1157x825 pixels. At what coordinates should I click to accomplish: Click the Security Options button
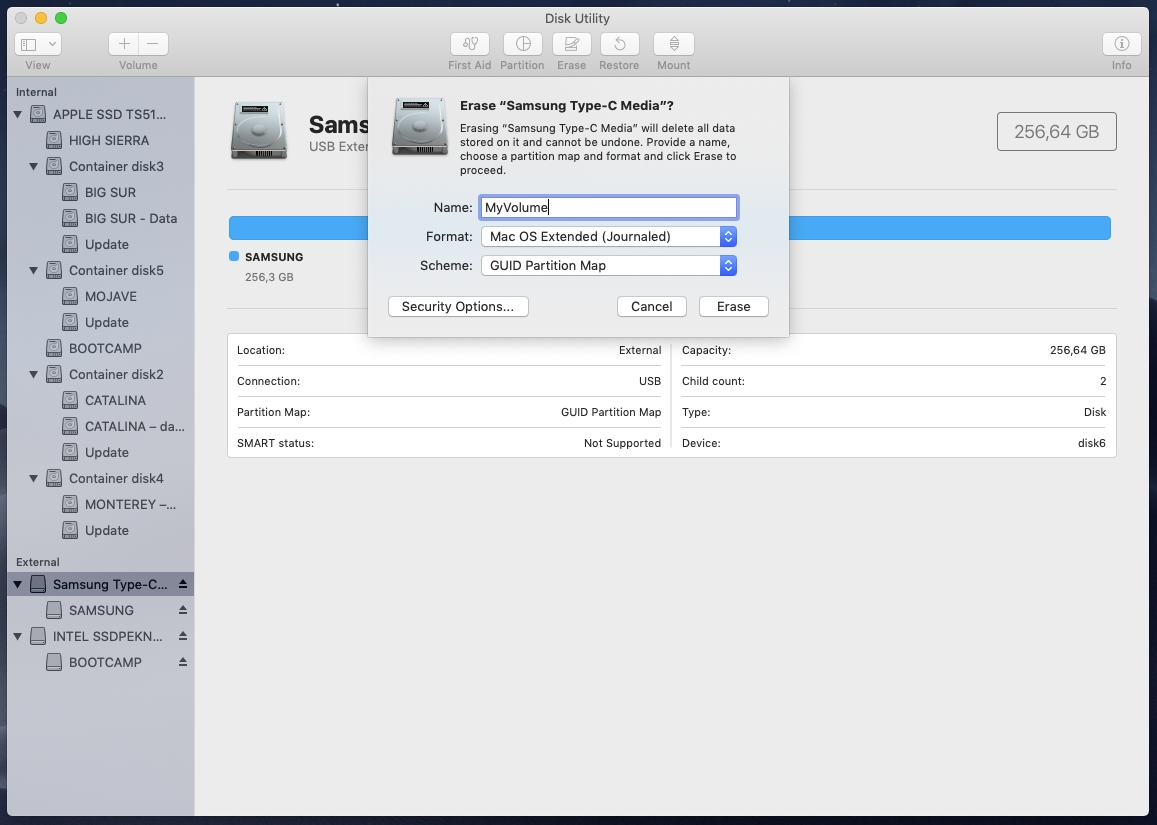458,306
